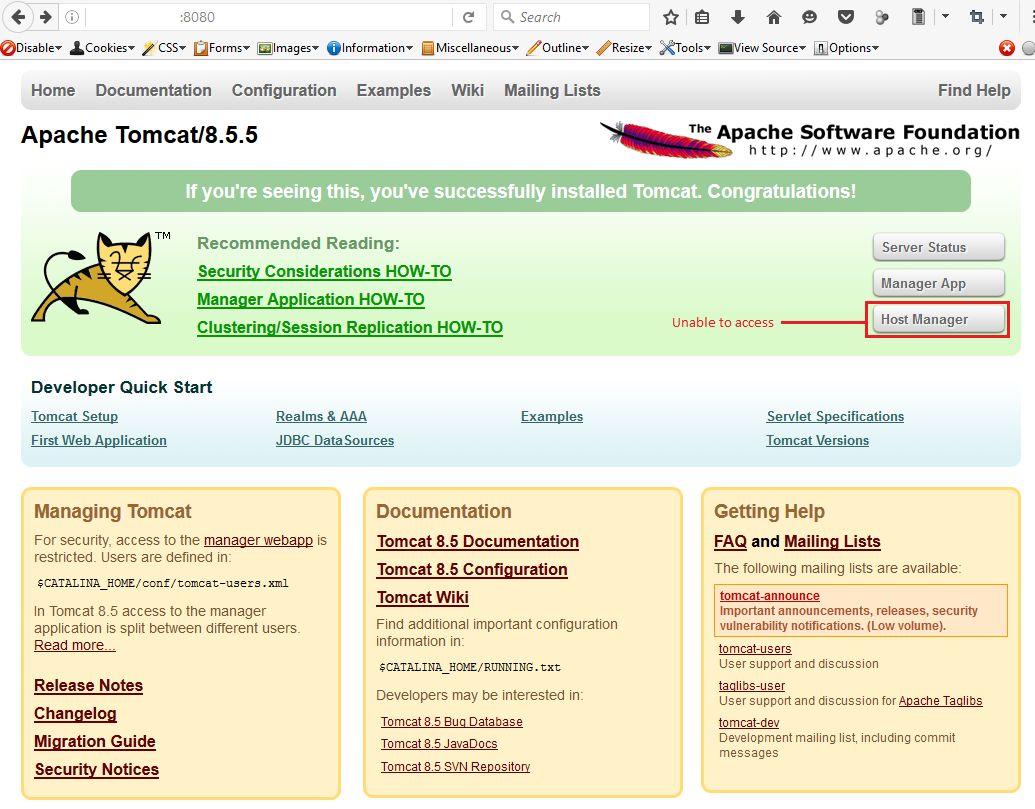
Task: Open the Images developer menu
Action: pos(288,48)
